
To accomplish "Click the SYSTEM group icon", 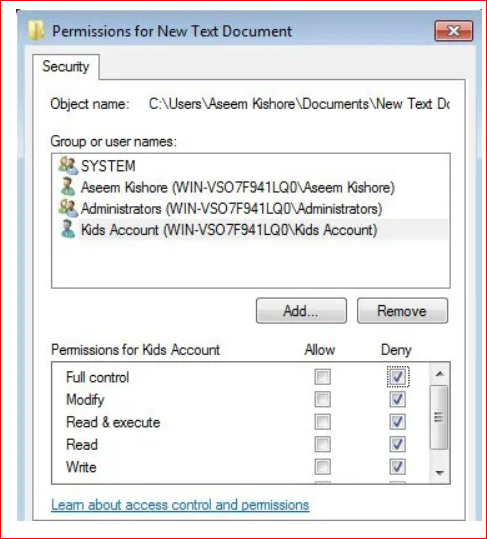I will pyautogui.click(x=68, y=165).
